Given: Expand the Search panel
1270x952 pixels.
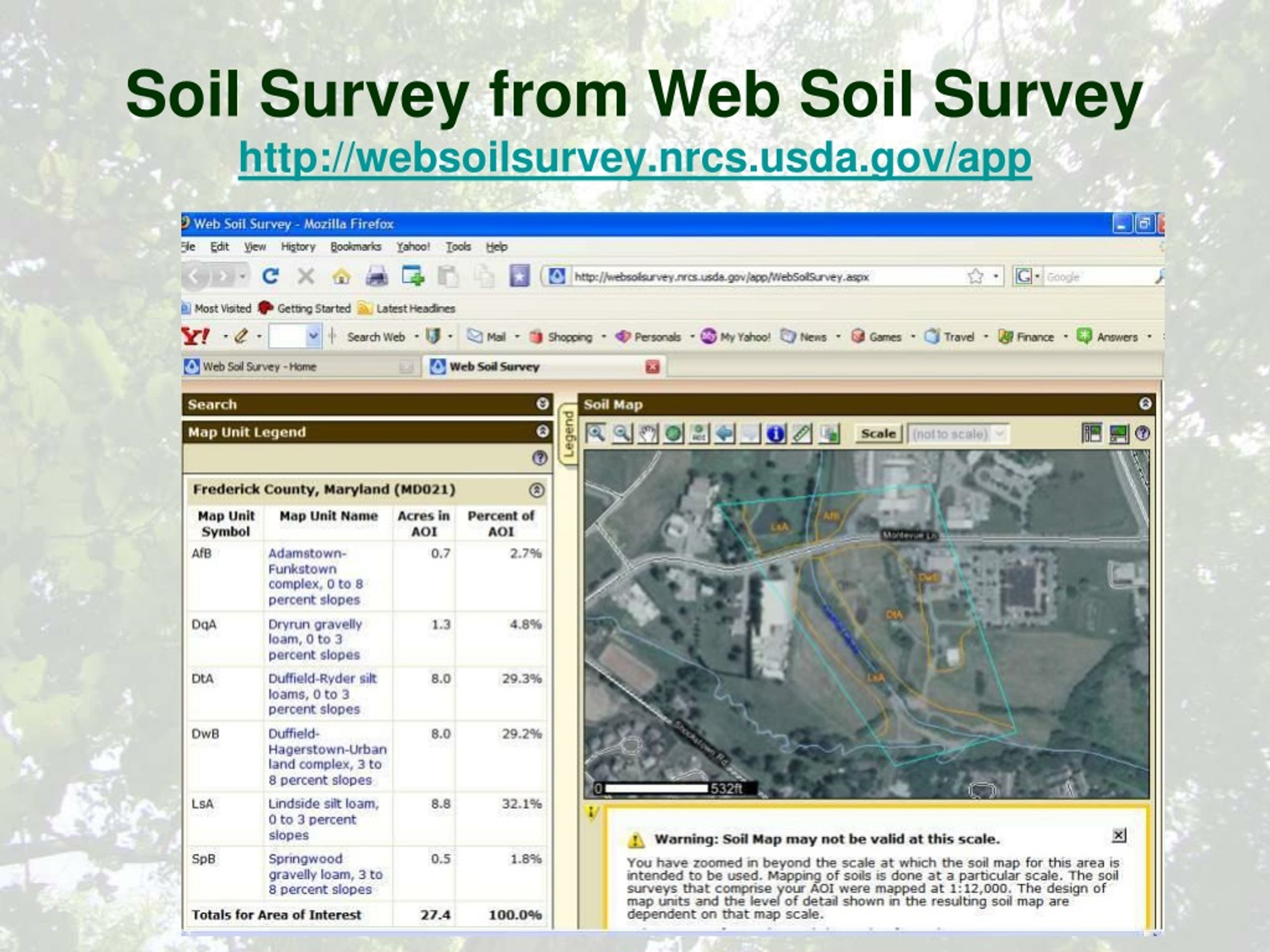Looking at the screenshot, I should coord(543,404).
